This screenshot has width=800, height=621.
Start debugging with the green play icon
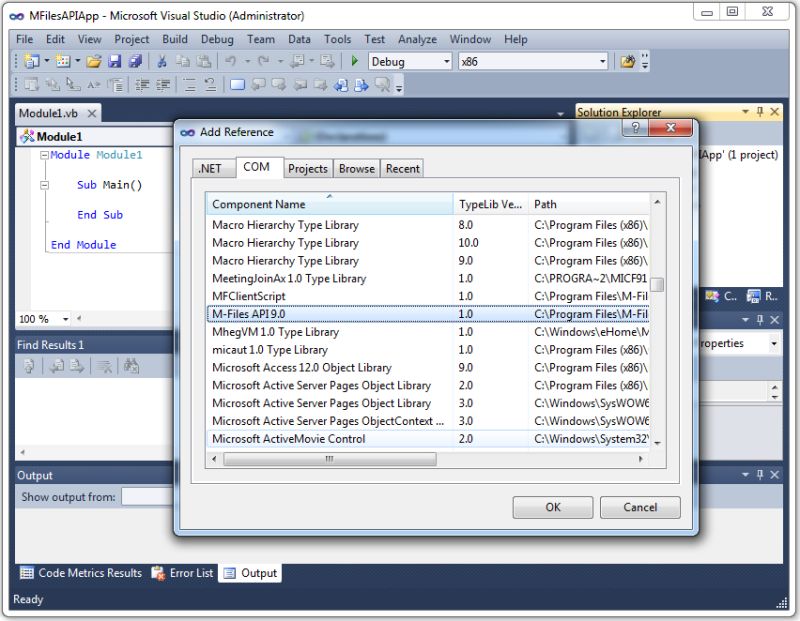(x=355, y=61)
